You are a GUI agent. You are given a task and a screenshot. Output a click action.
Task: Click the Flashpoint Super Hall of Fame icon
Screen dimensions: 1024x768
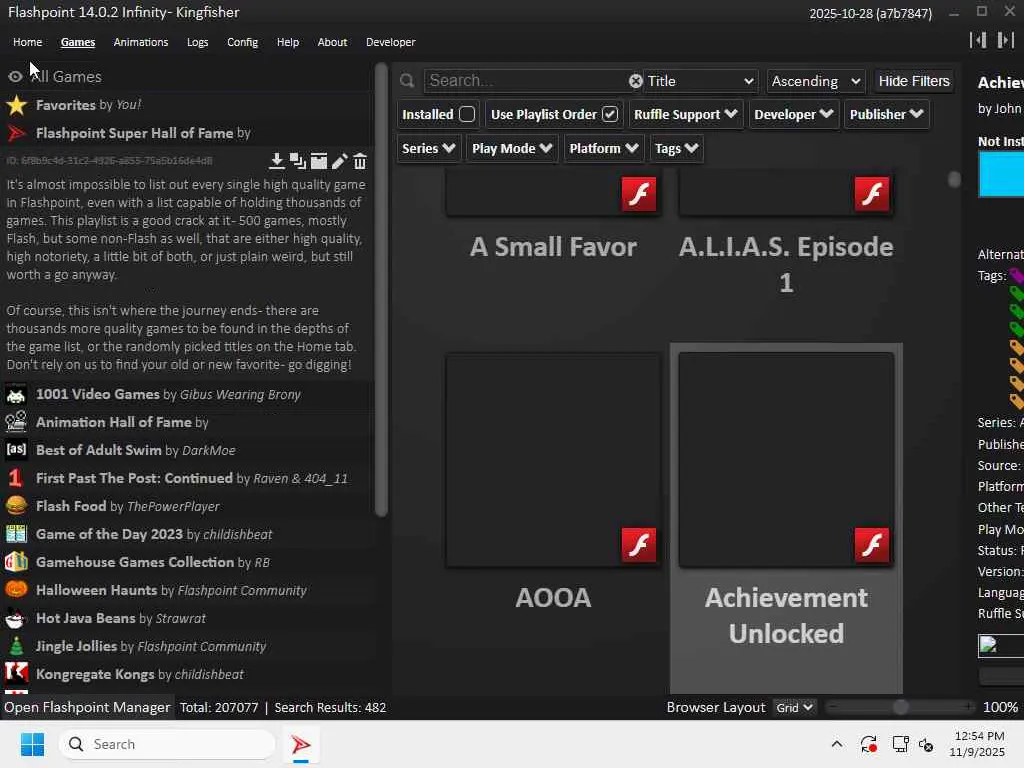click(x=16, y=133)
